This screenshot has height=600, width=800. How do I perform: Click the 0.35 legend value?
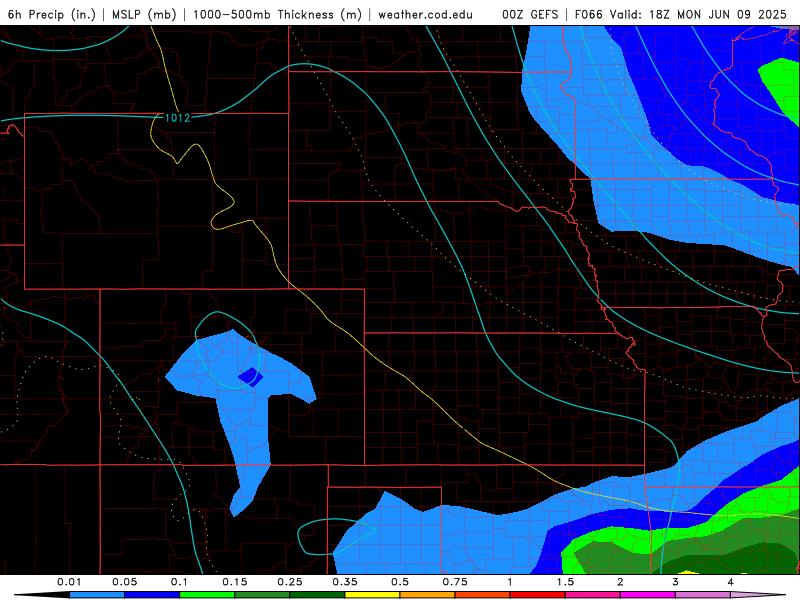coord(345,582)
